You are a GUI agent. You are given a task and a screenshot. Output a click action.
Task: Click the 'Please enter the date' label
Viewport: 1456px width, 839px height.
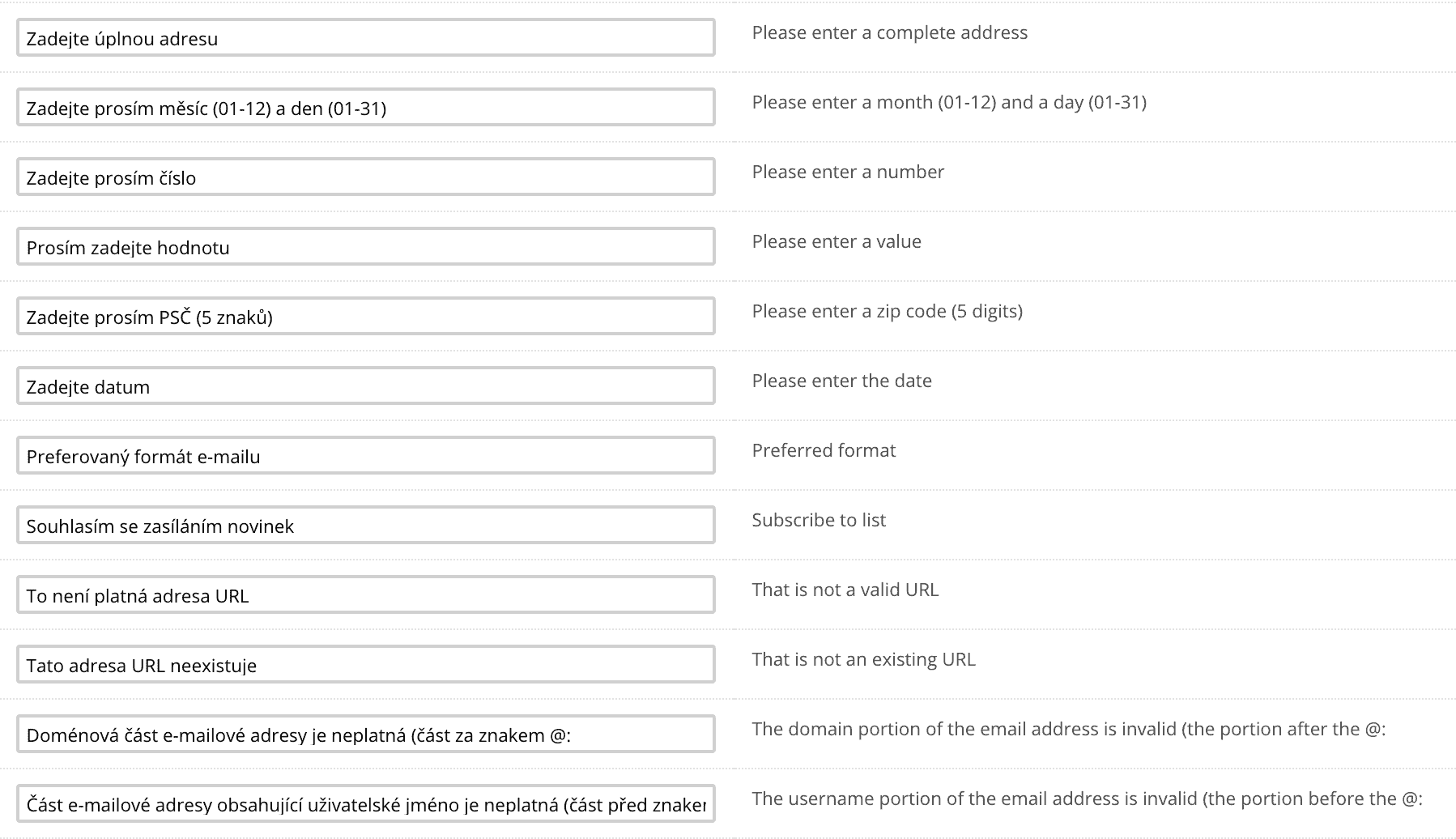click(x=841, y=381)
